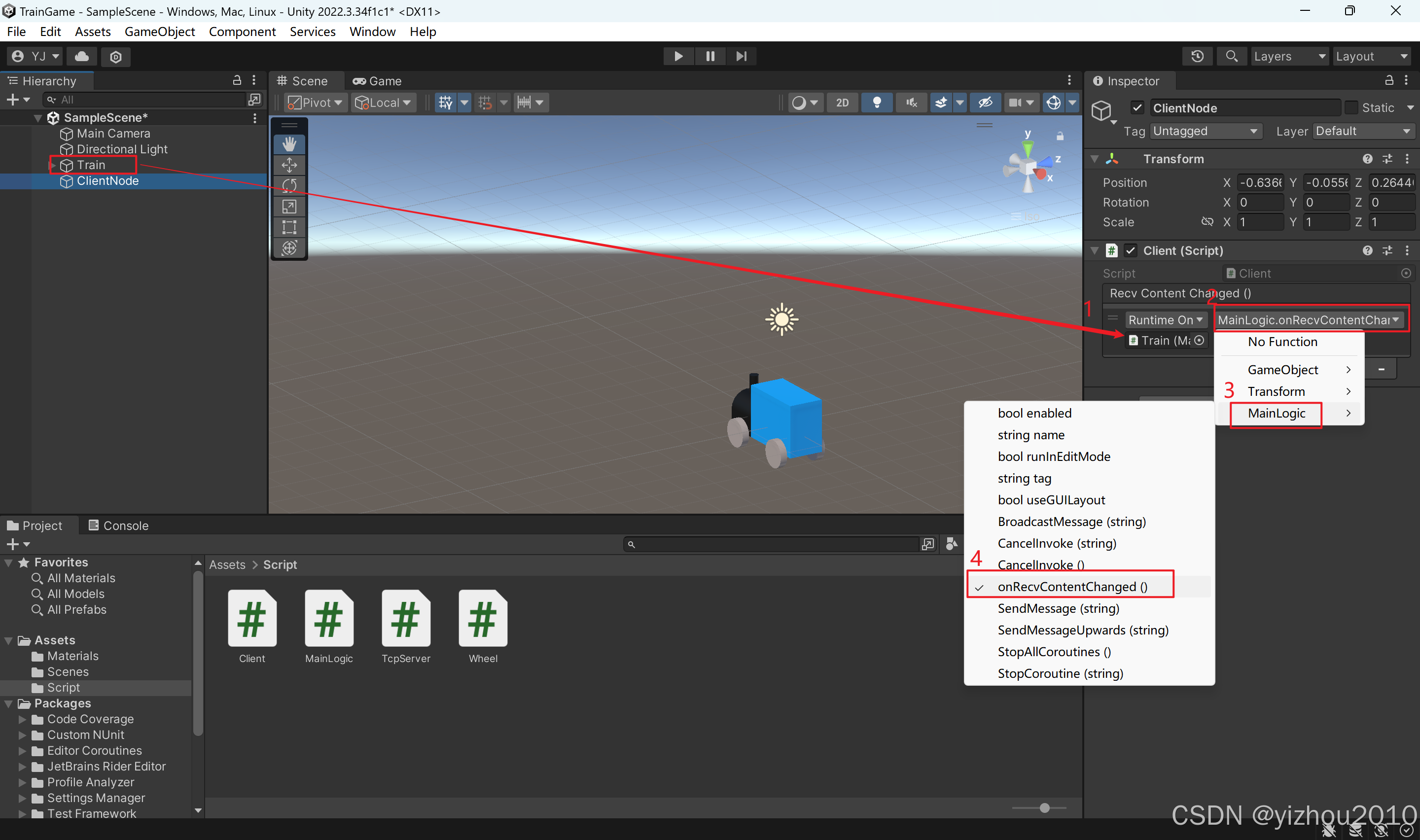The image size is (1420, 840).
Task: Select the Scale tool
Action: [289, 207]
